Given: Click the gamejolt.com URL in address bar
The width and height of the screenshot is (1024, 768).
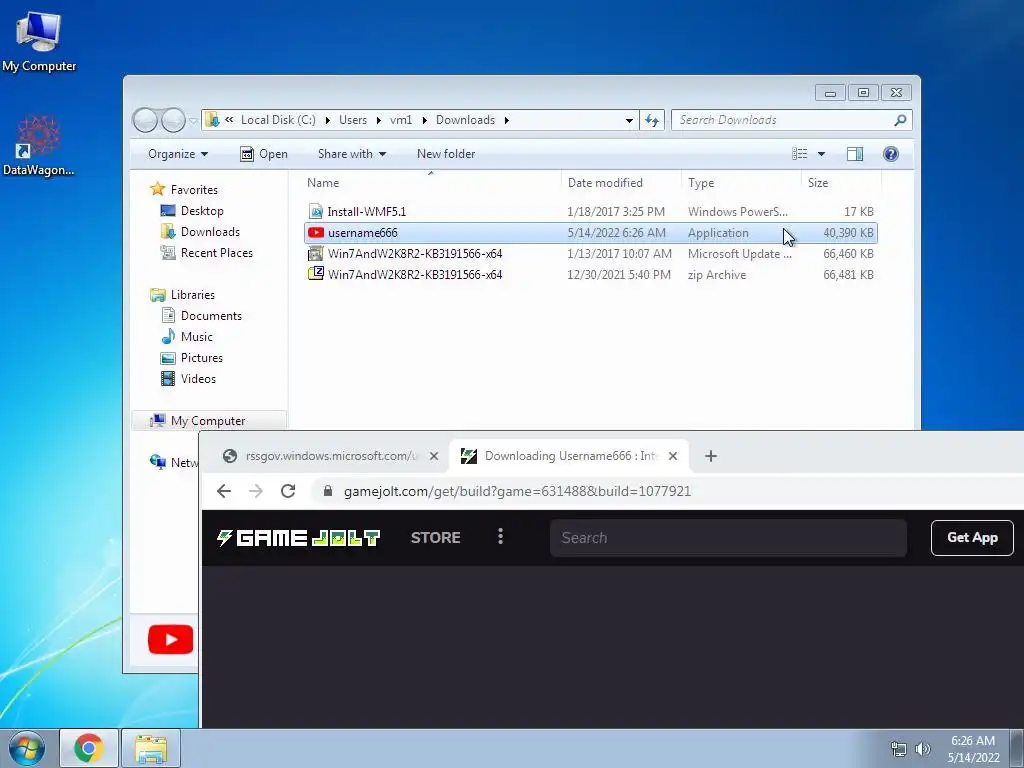Looking at the screenshot, I should point(517,491).
